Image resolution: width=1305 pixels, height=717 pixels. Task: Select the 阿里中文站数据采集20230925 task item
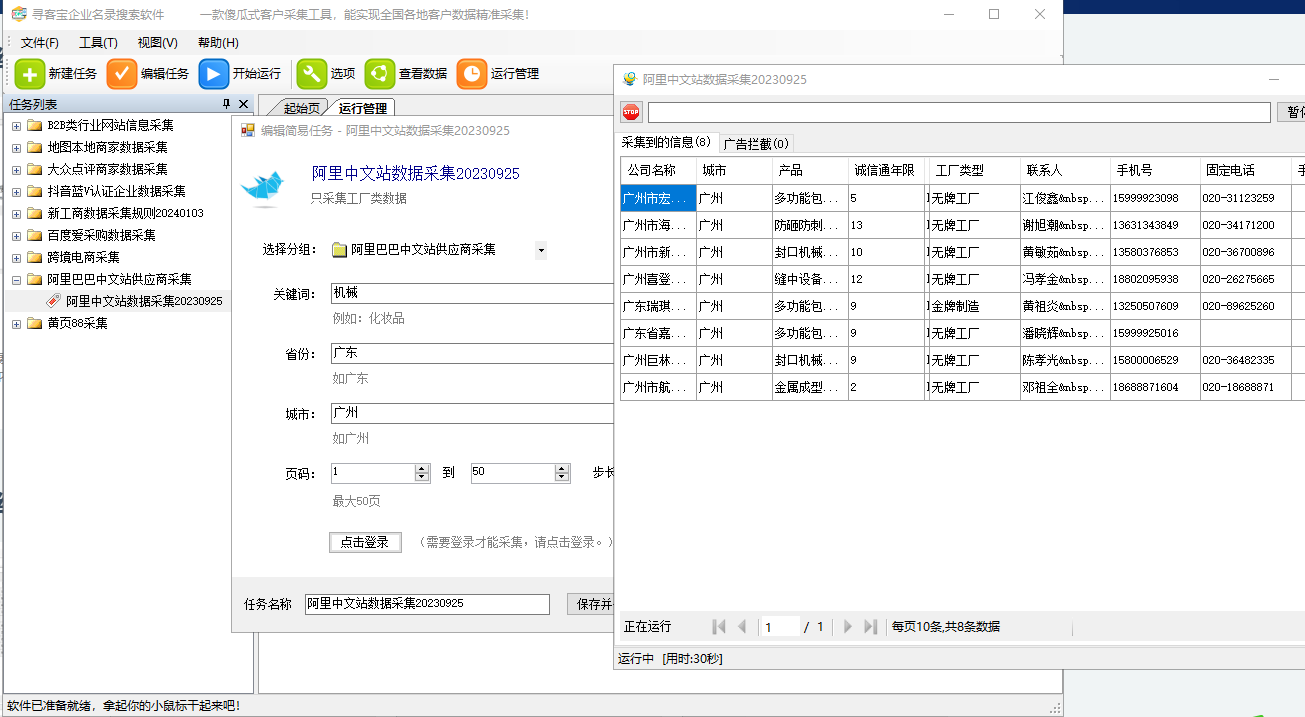143,301
